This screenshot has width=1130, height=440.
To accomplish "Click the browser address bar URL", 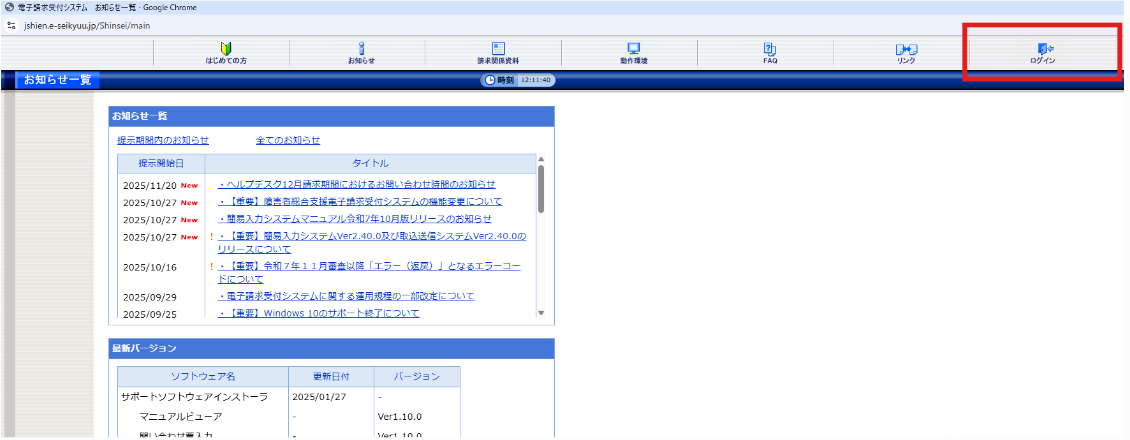I will point(95,25).
